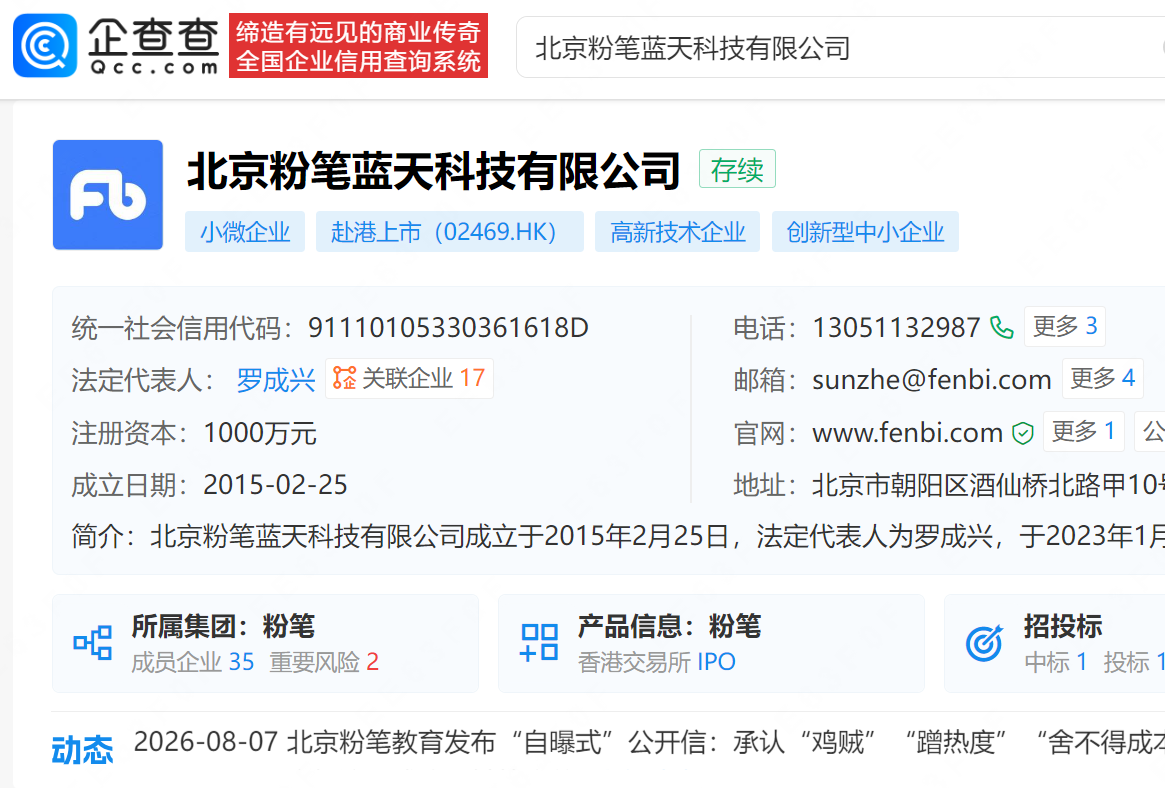Select the founding date 2015-02-25
This screenshot has height=788, width=1165.
(275, 485)
